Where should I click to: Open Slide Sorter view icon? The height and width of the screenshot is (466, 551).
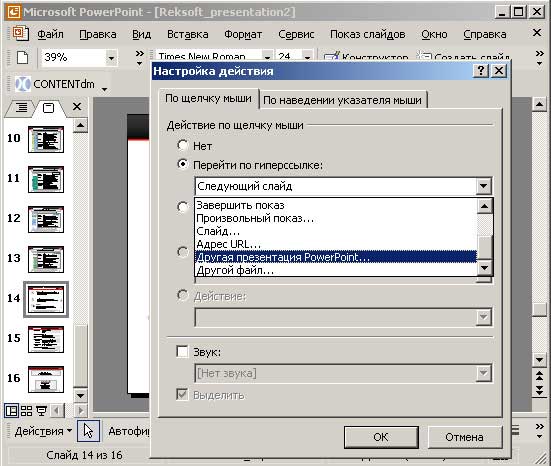click(26, 410)
